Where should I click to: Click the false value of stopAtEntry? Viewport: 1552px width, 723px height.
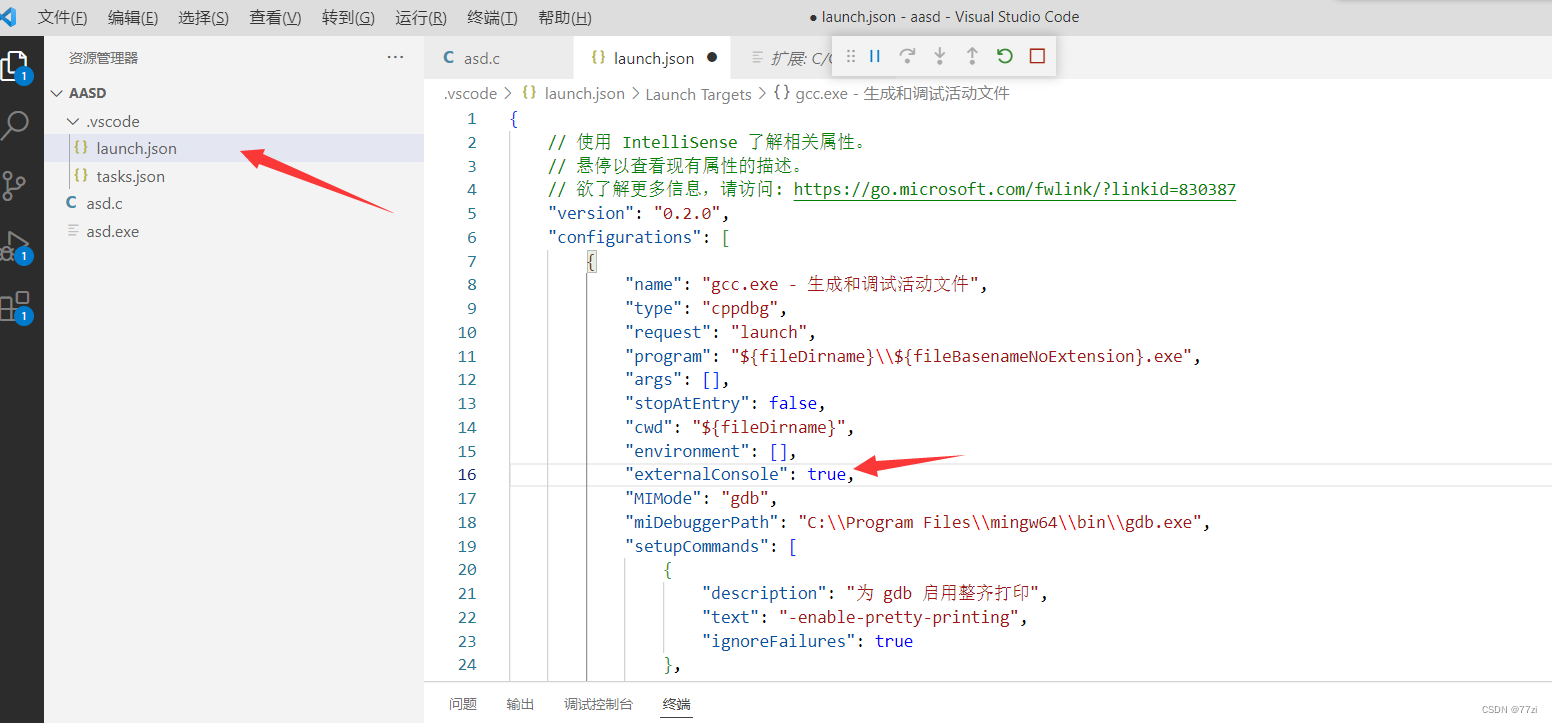click(794, 403)
